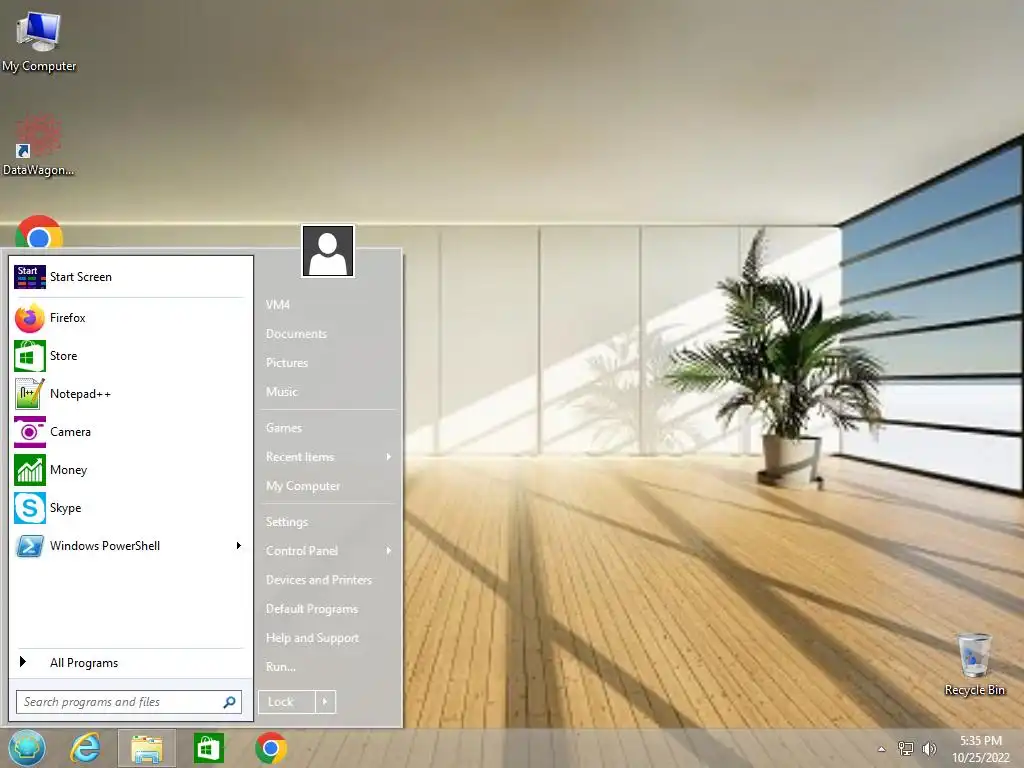Select the Recycle Bin desktop icon
This screenshot has height=768, width=1024.
[x=974, y=664]
